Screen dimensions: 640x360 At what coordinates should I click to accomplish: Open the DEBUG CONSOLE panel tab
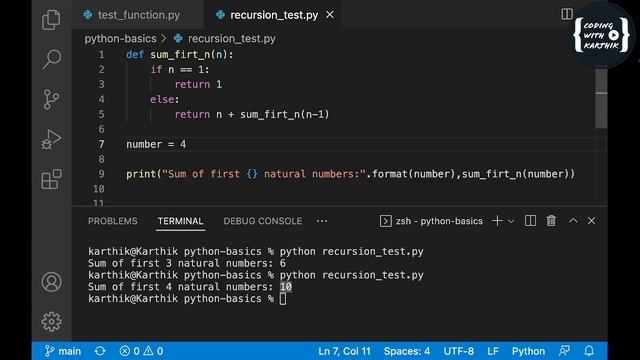tap(263, 221)
